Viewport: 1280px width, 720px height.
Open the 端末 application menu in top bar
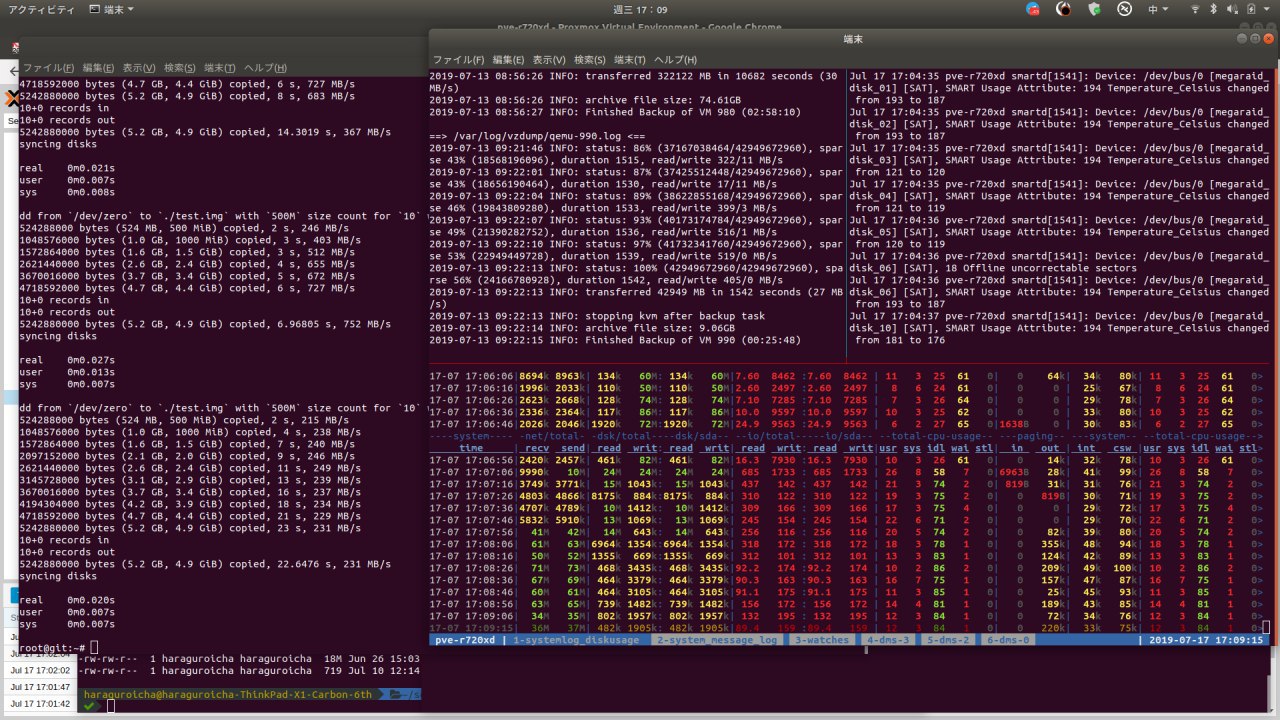click(x=113, y=9)
